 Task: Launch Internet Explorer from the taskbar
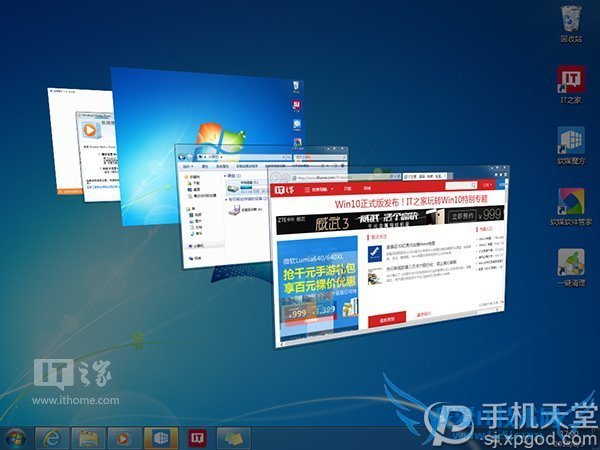52,439
